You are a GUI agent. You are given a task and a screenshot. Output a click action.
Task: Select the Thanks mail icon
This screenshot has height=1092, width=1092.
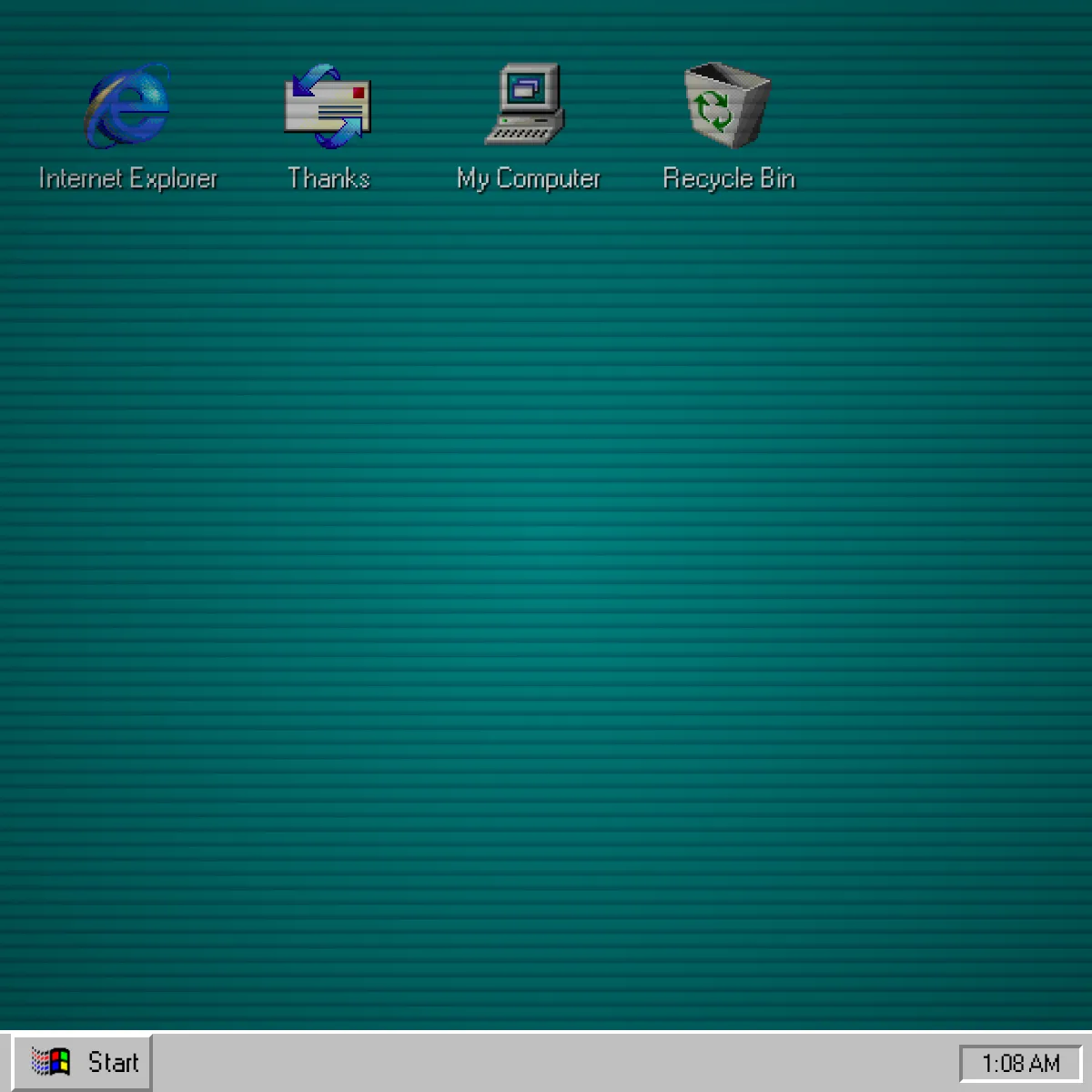point(328,106)
